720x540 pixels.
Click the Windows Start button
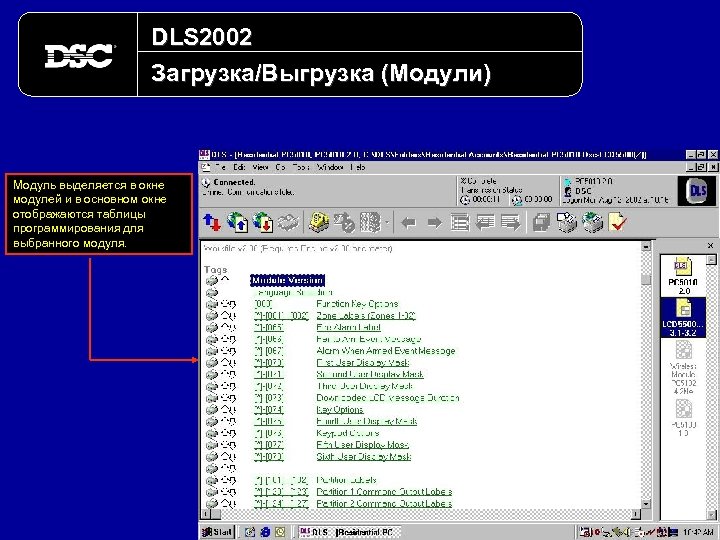pos(218,532)
